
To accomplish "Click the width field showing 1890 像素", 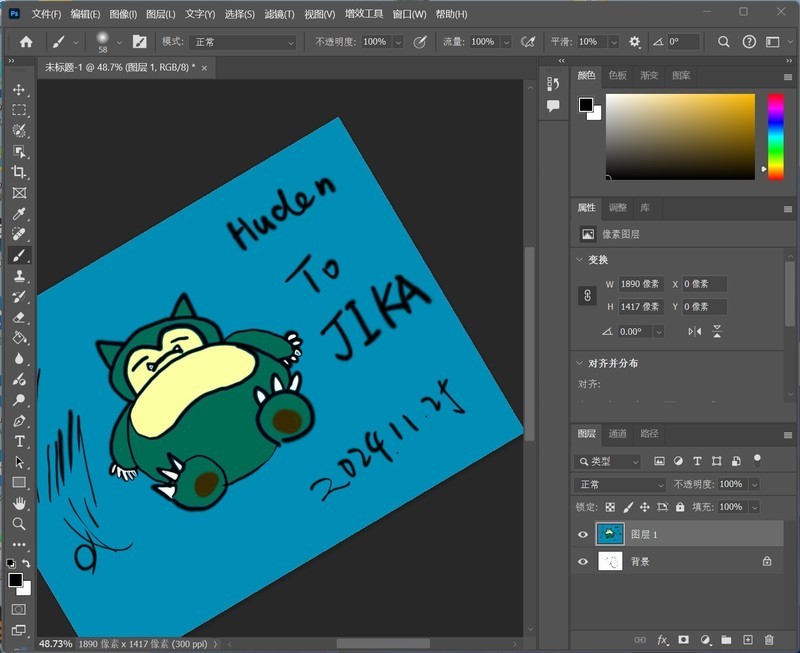I will coord(641,284).
